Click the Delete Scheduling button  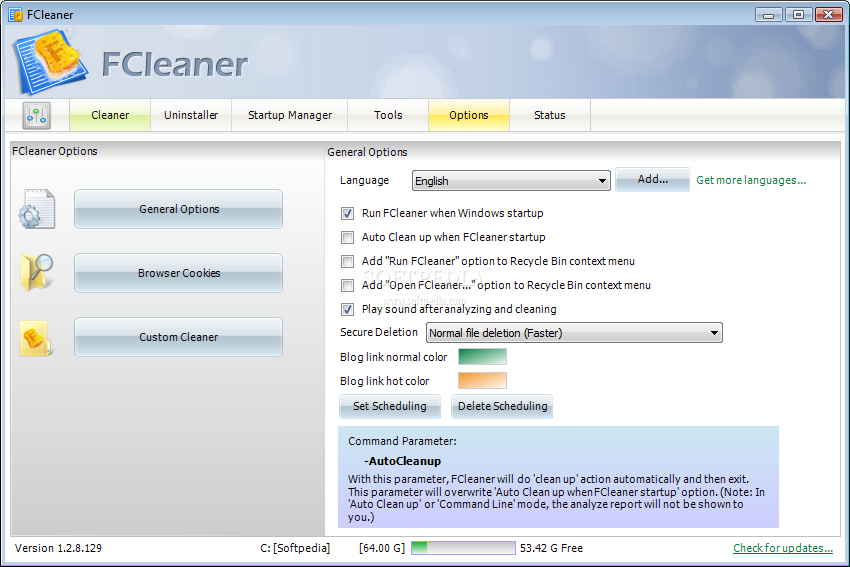[x=502, y=406]
